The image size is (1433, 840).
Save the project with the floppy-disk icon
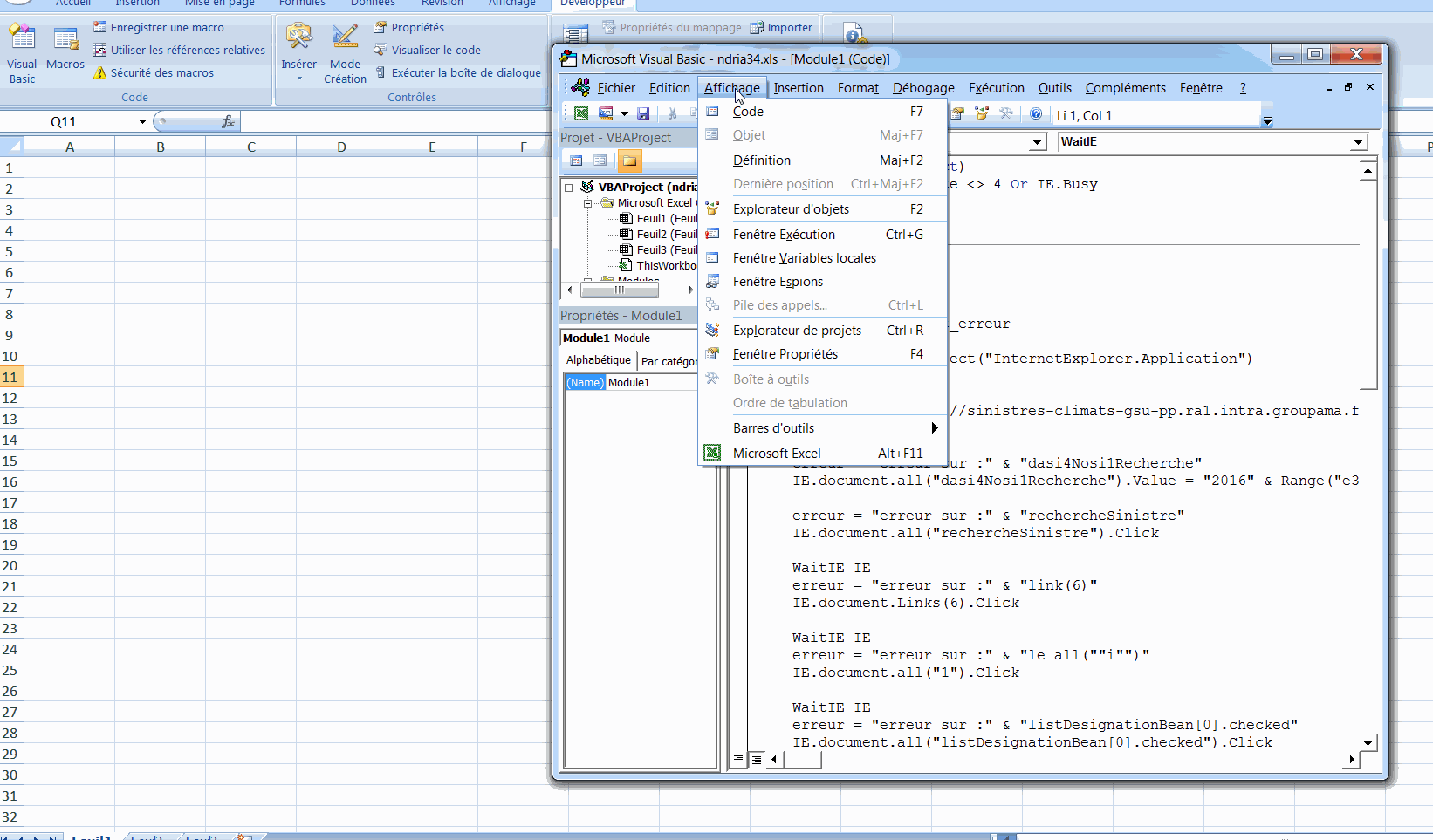point(643,113)
